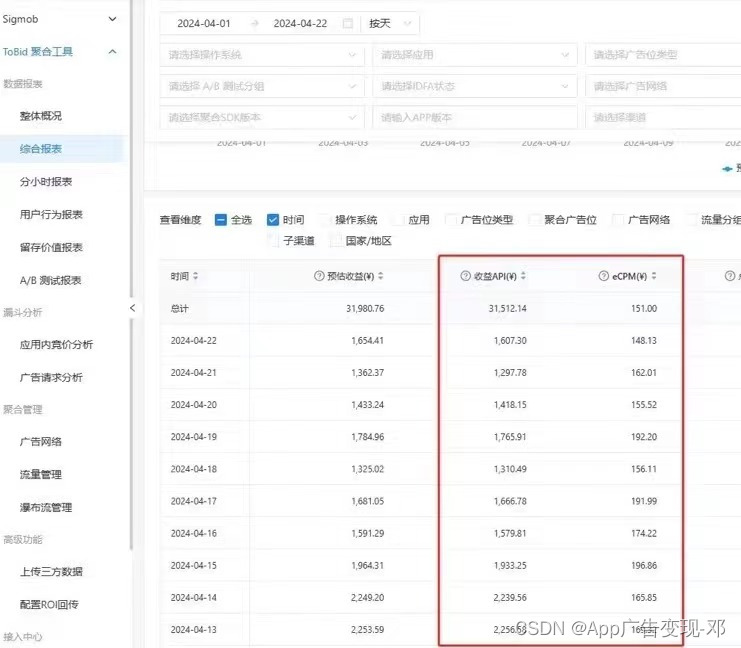Sort by eCPM(¥) column arrows
This screenshot has height=648, width=741.
(x=654, y=276)
